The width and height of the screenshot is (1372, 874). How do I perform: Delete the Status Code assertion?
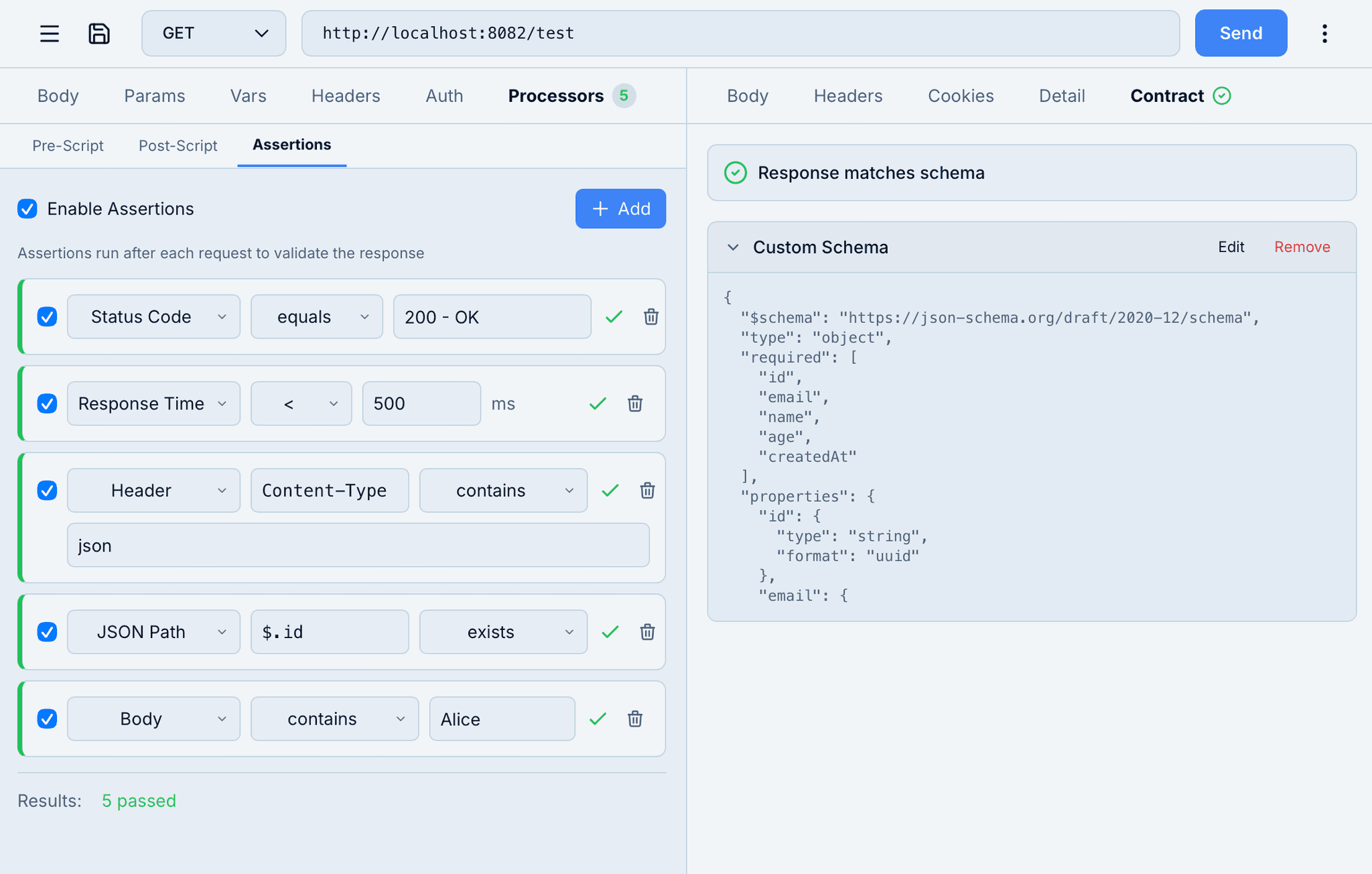(650, 317)
